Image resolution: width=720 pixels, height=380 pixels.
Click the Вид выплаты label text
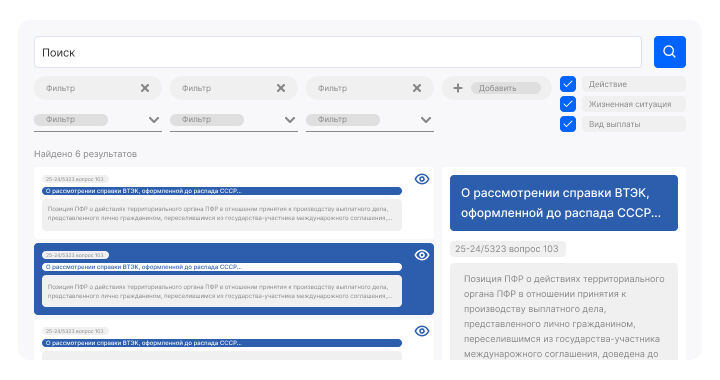[614, 124]
